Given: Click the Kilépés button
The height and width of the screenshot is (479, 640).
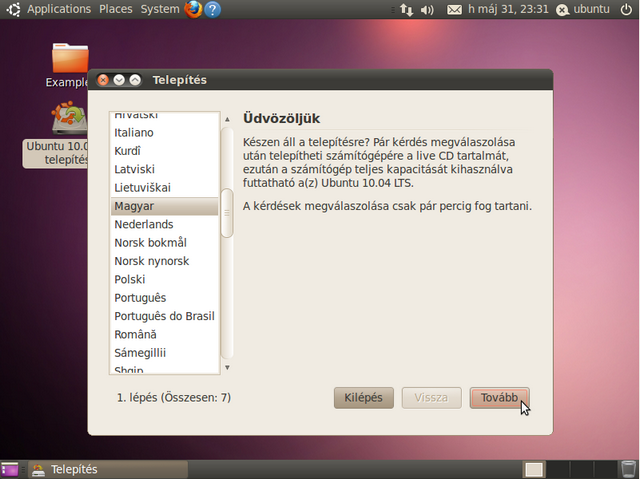Looking at the screenshot, I should 363,397.
